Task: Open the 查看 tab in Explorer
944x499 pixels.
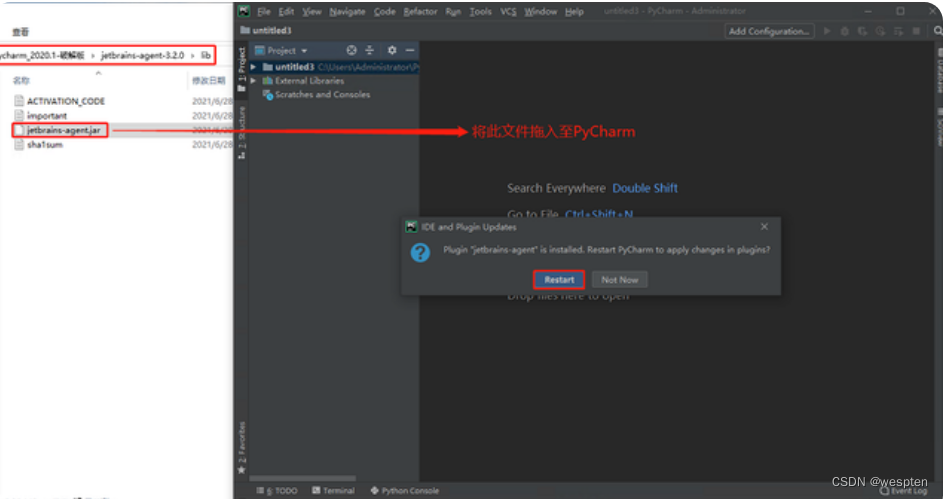Action: pyautogui.click(x=20, y=32)
